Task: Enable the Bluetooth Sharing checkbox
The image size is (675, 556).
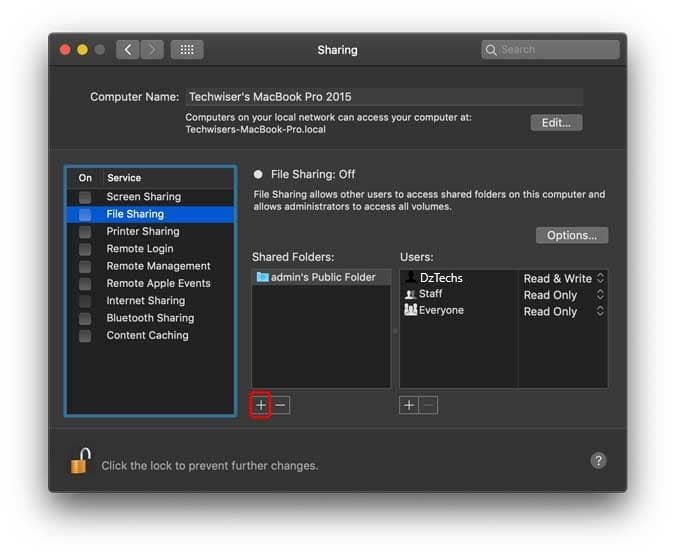Action: click(x=85, y=318)
